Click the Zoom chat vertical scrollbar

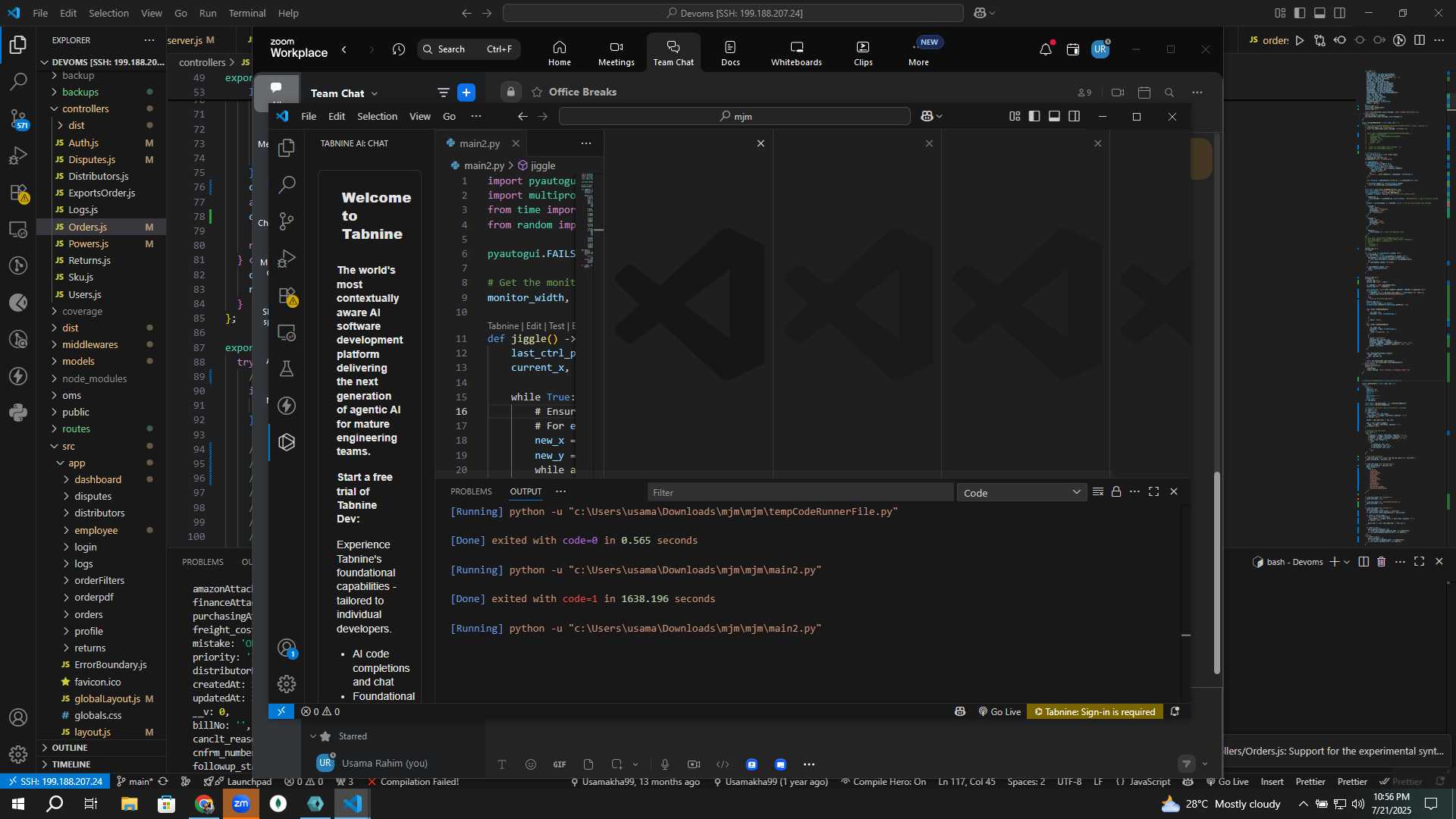click(1217, 573)
